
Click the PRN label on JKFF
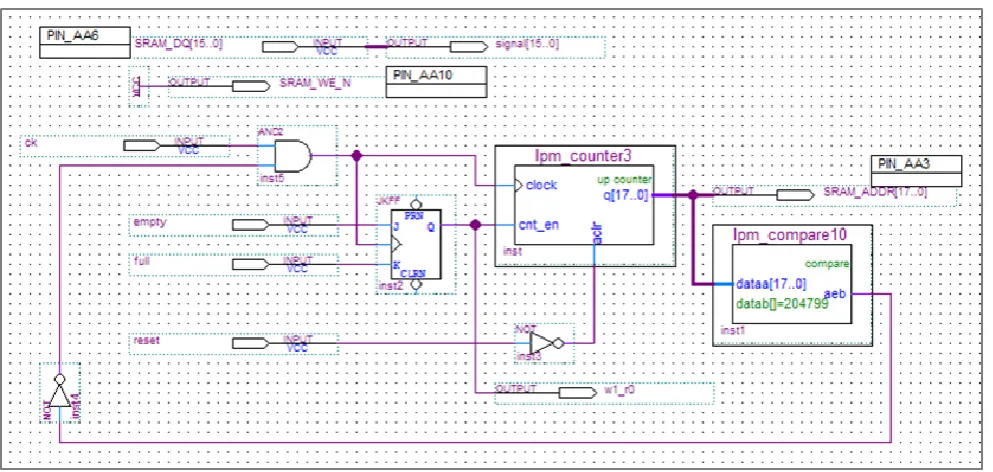tap(415, 217)
